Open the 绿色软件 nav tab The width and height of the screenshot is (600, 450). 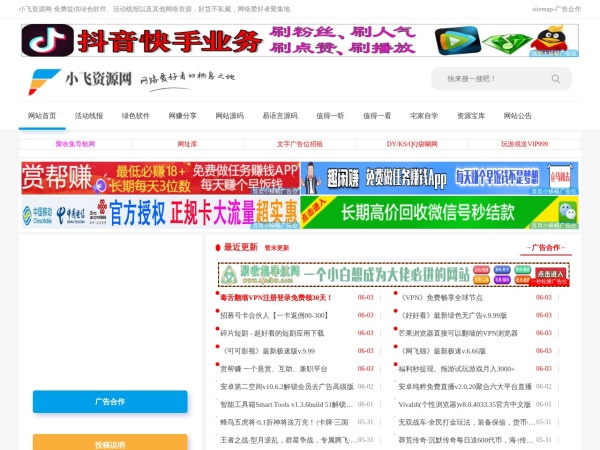135,116
